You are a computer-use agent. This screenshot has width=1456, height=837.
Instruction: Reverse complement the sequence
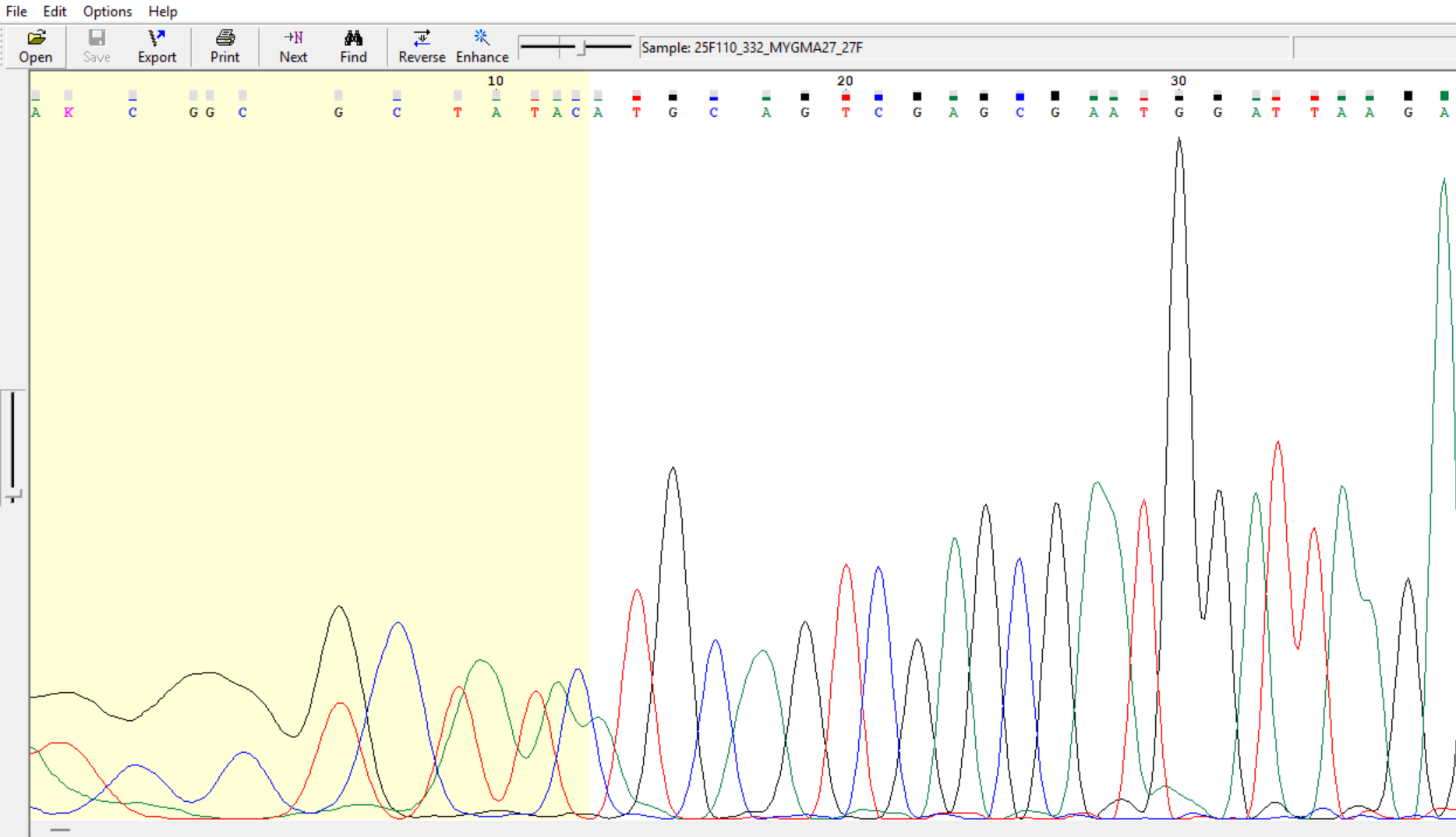[422, 47]
